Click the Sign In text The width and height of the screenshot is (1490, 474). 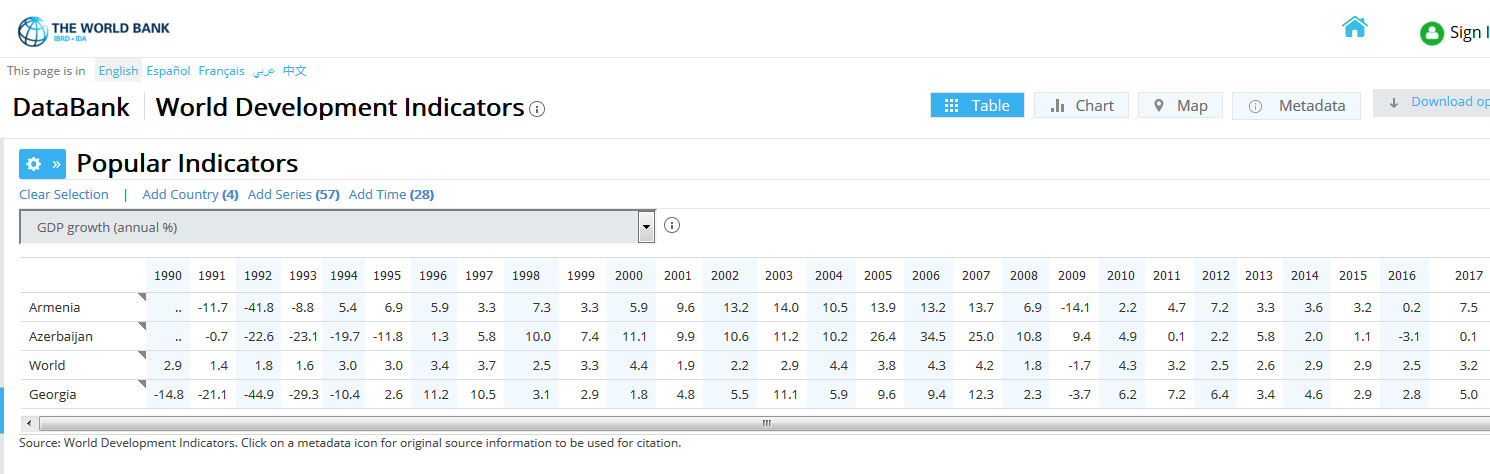1470,32
